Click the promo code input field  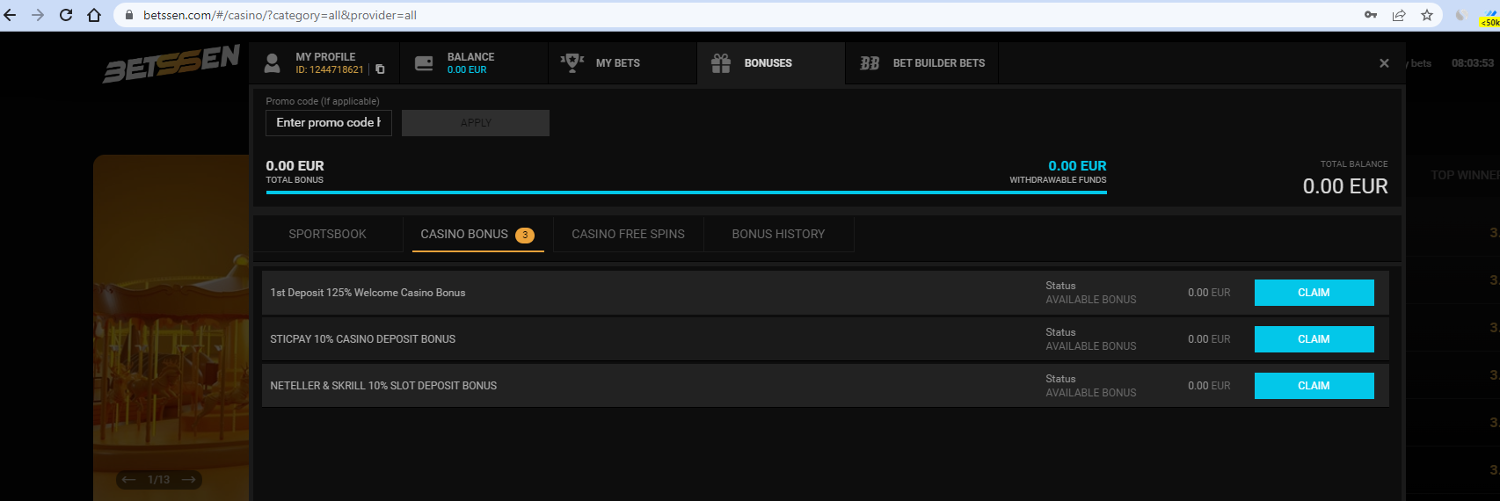pos(328,123)
